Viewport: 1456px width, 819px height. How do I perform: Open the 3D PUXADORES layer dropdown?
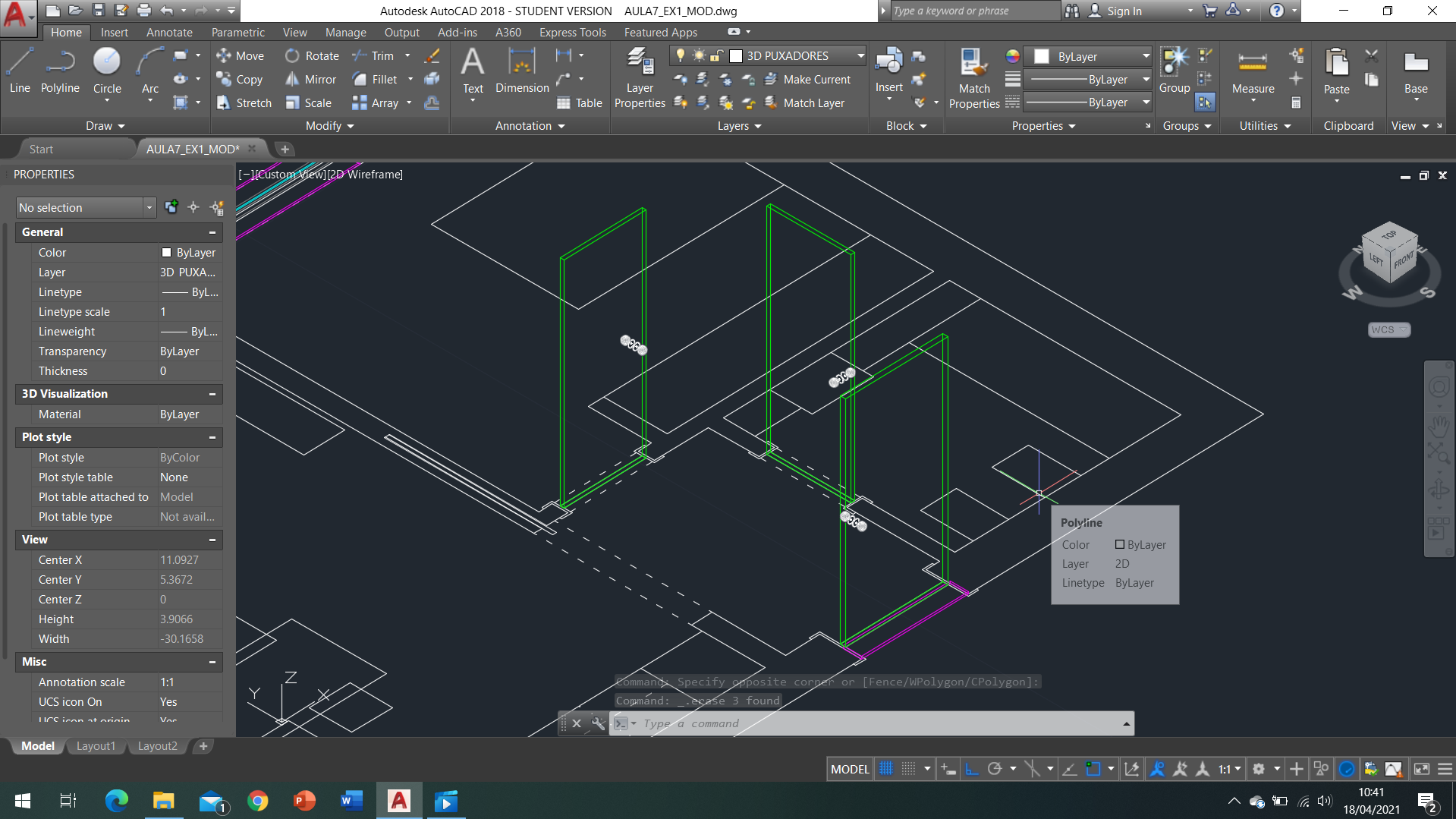[860, 55]
